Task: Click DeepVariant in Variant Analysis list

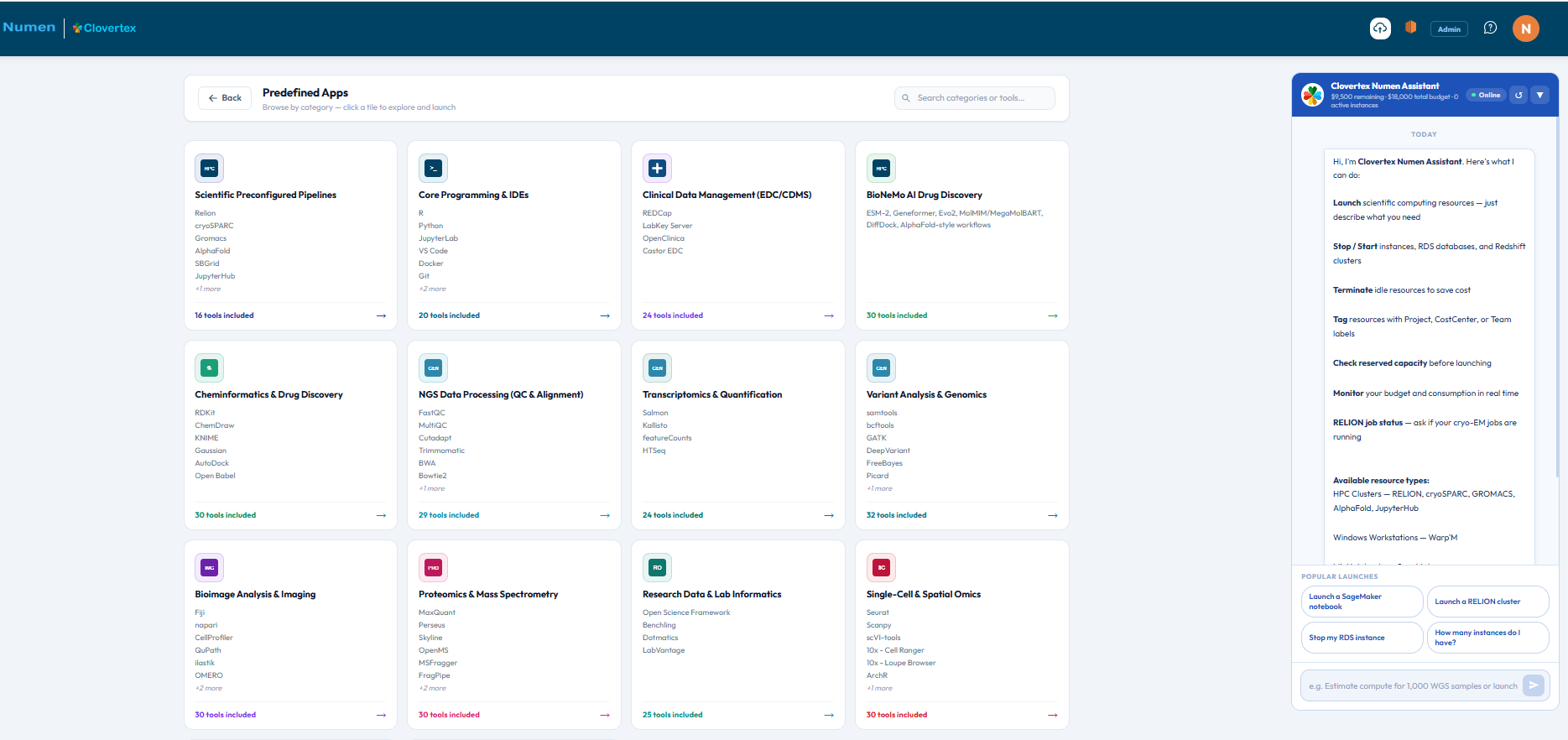Action: 888,451
